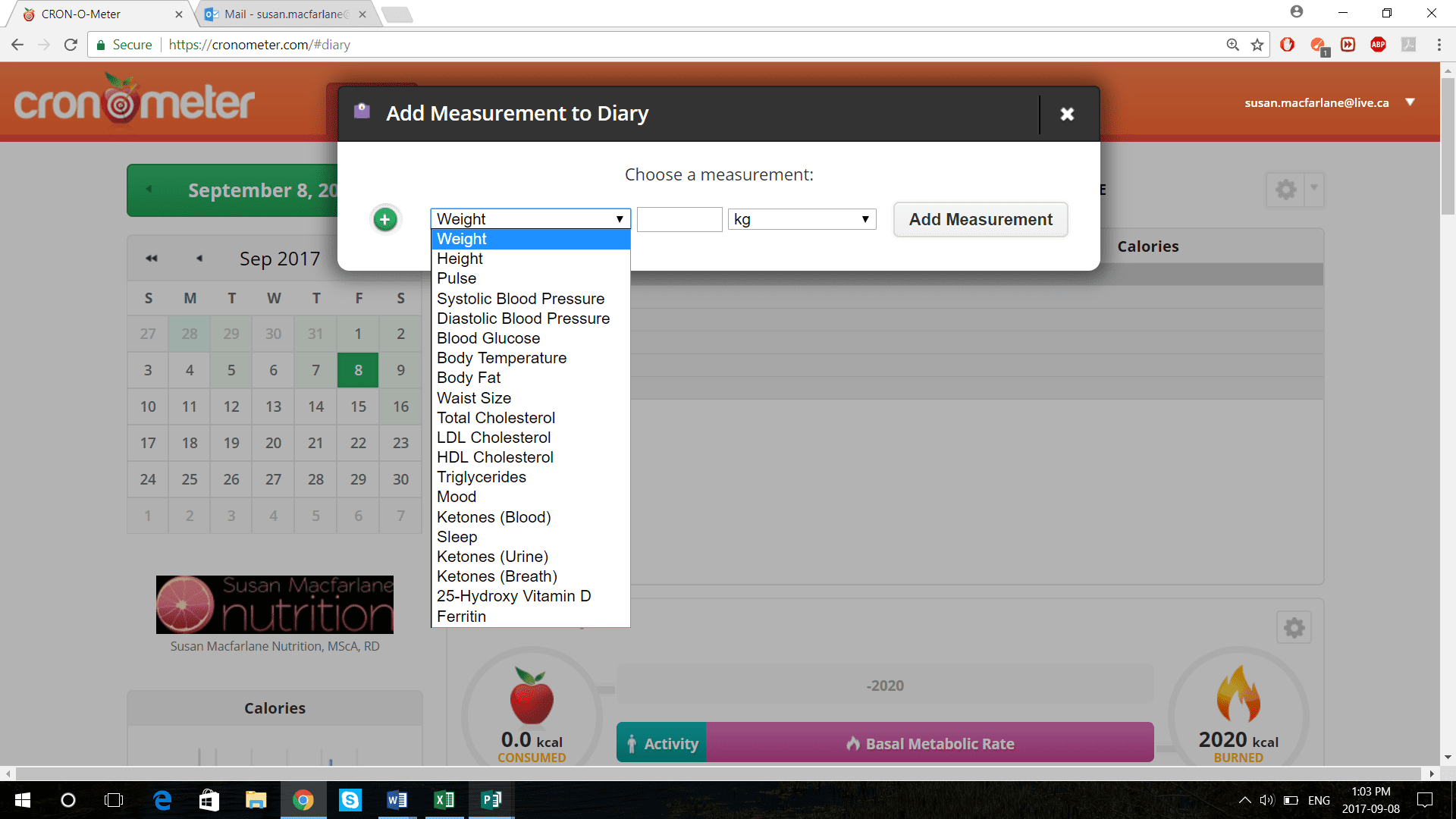Click the Activity bar segment
1456x819 pixels.
661,743
